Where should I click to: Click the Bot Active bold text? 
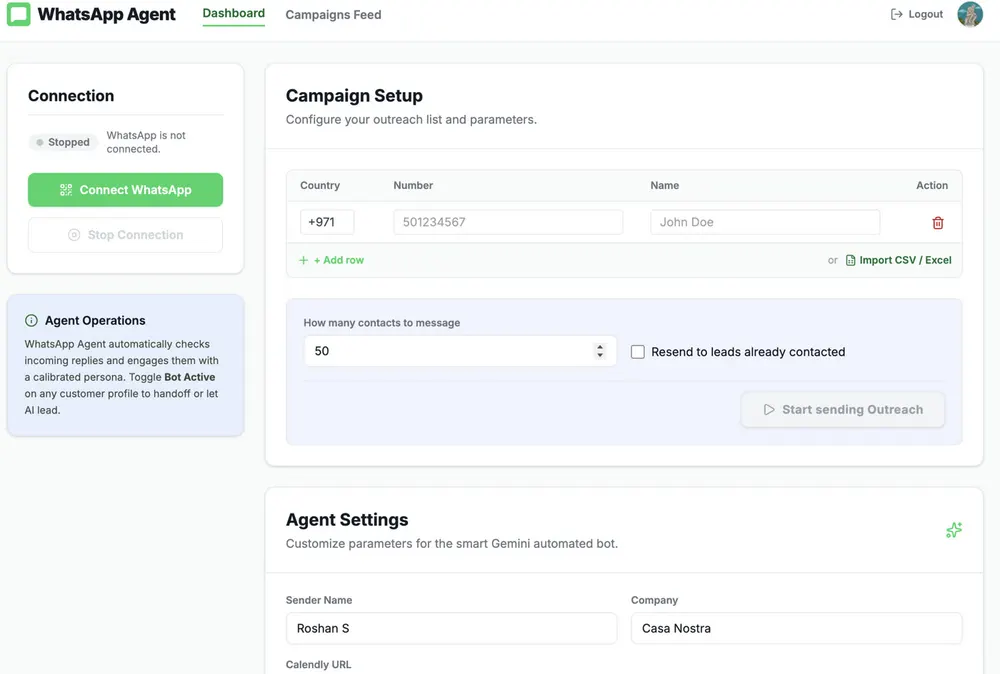click(189, 377)
